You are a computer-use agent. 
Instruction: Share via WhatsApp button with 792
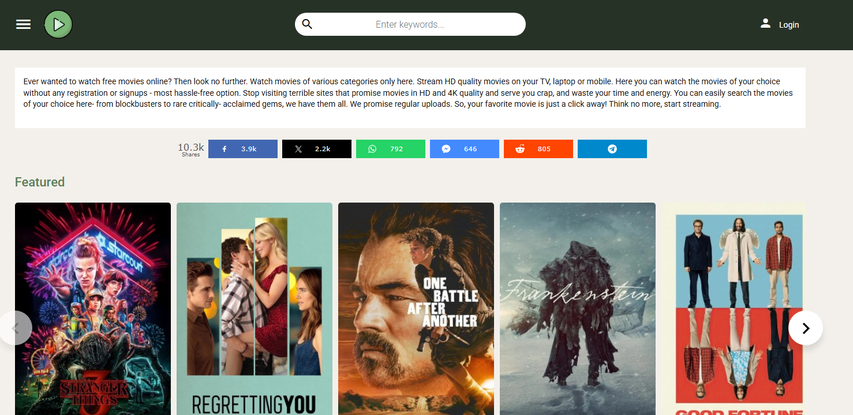pos(391,149)
